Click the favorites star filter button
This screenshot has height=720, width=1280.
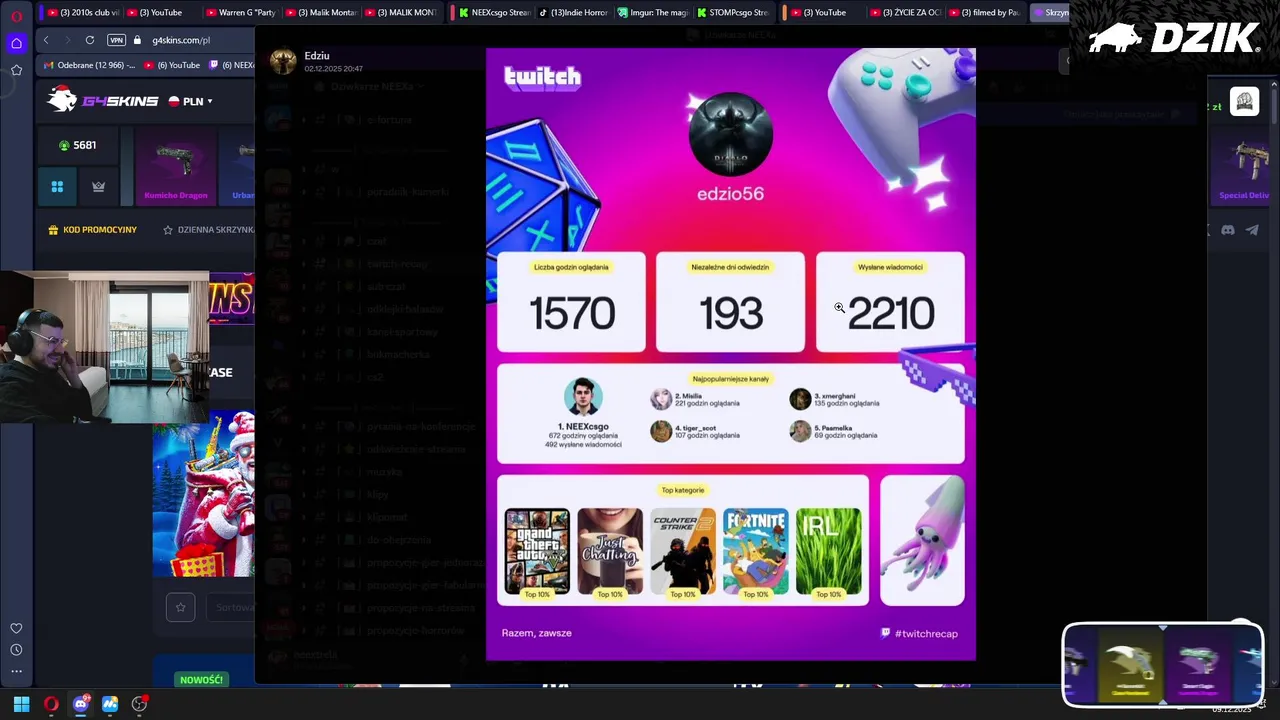(x=180, y=607)
